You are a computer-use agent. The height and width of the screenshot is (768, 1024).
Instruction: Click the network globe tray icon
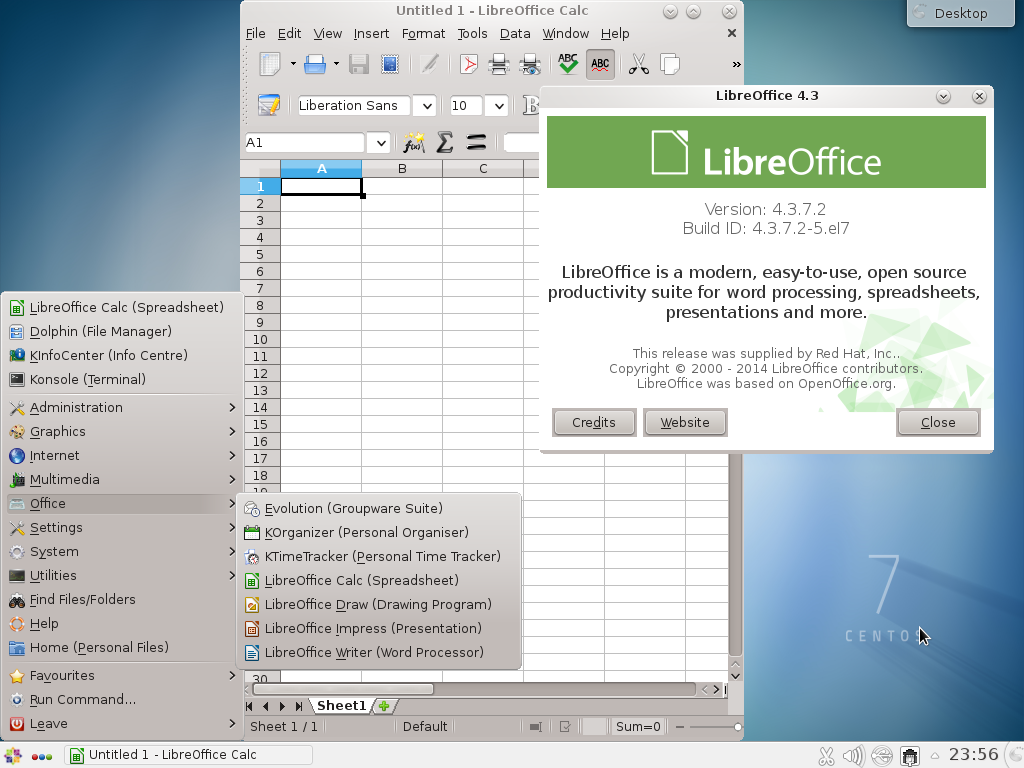(882, 756)
